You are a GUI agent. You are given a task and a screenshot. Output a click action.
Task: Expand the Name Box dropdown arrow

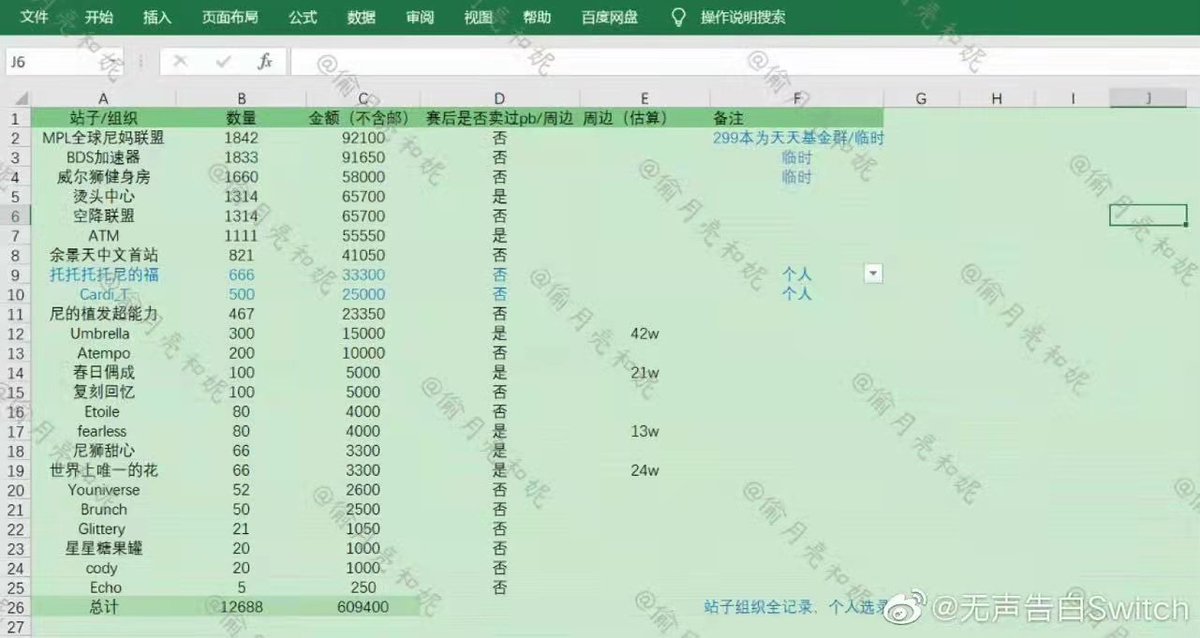(x=115, y=62)
